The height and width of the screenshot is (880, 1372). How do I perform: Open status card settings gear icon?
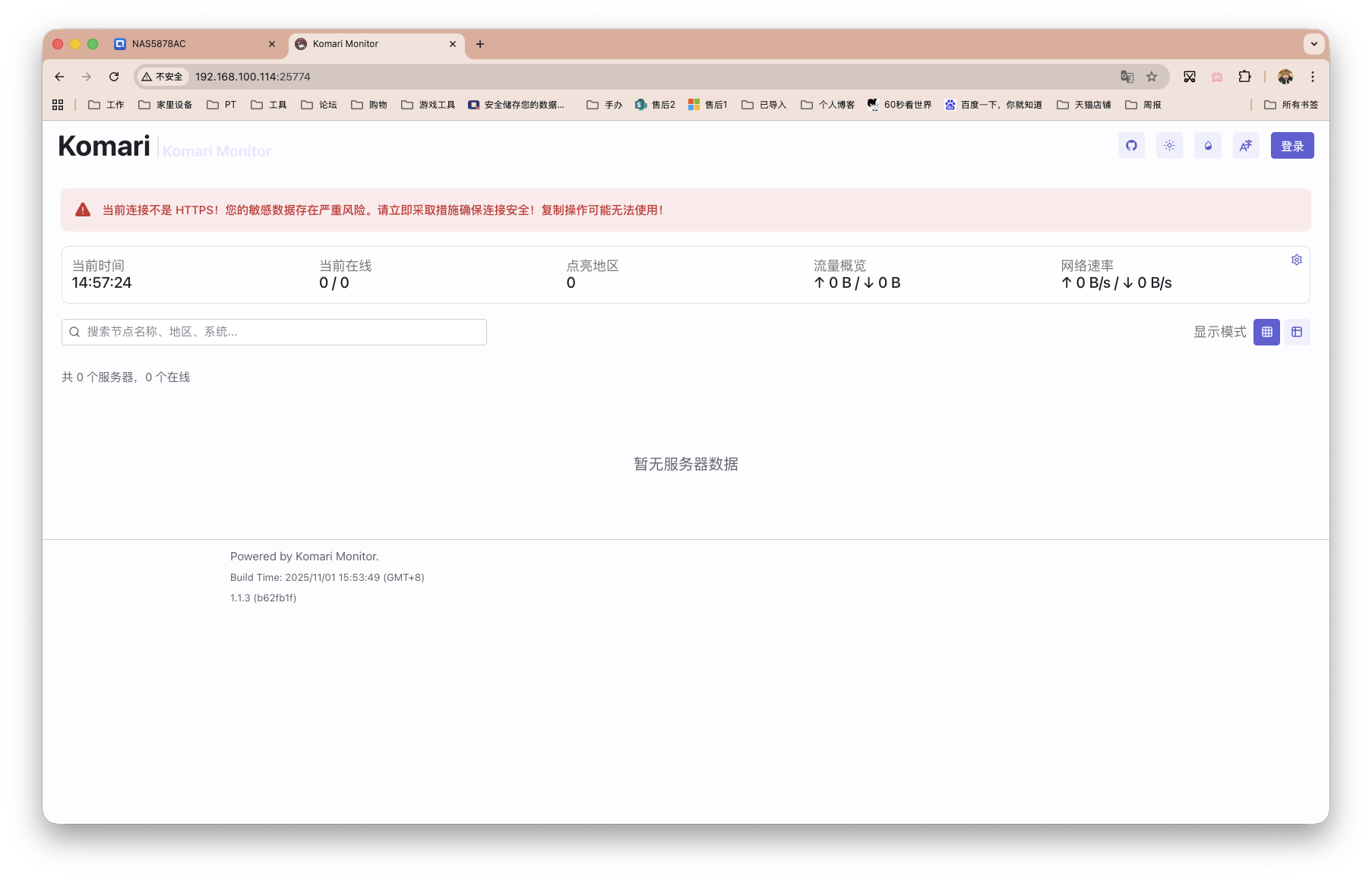1297,260
